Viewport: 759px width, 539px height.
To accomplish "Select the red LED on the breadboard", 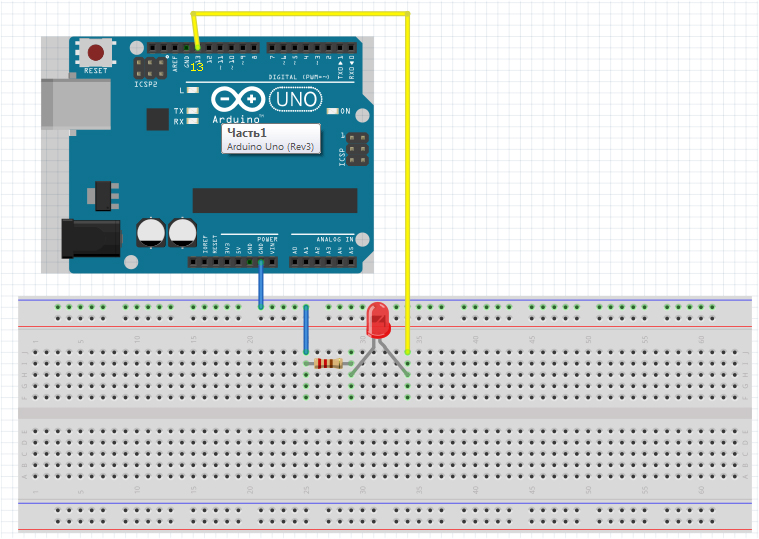I will tap(378, 320).
